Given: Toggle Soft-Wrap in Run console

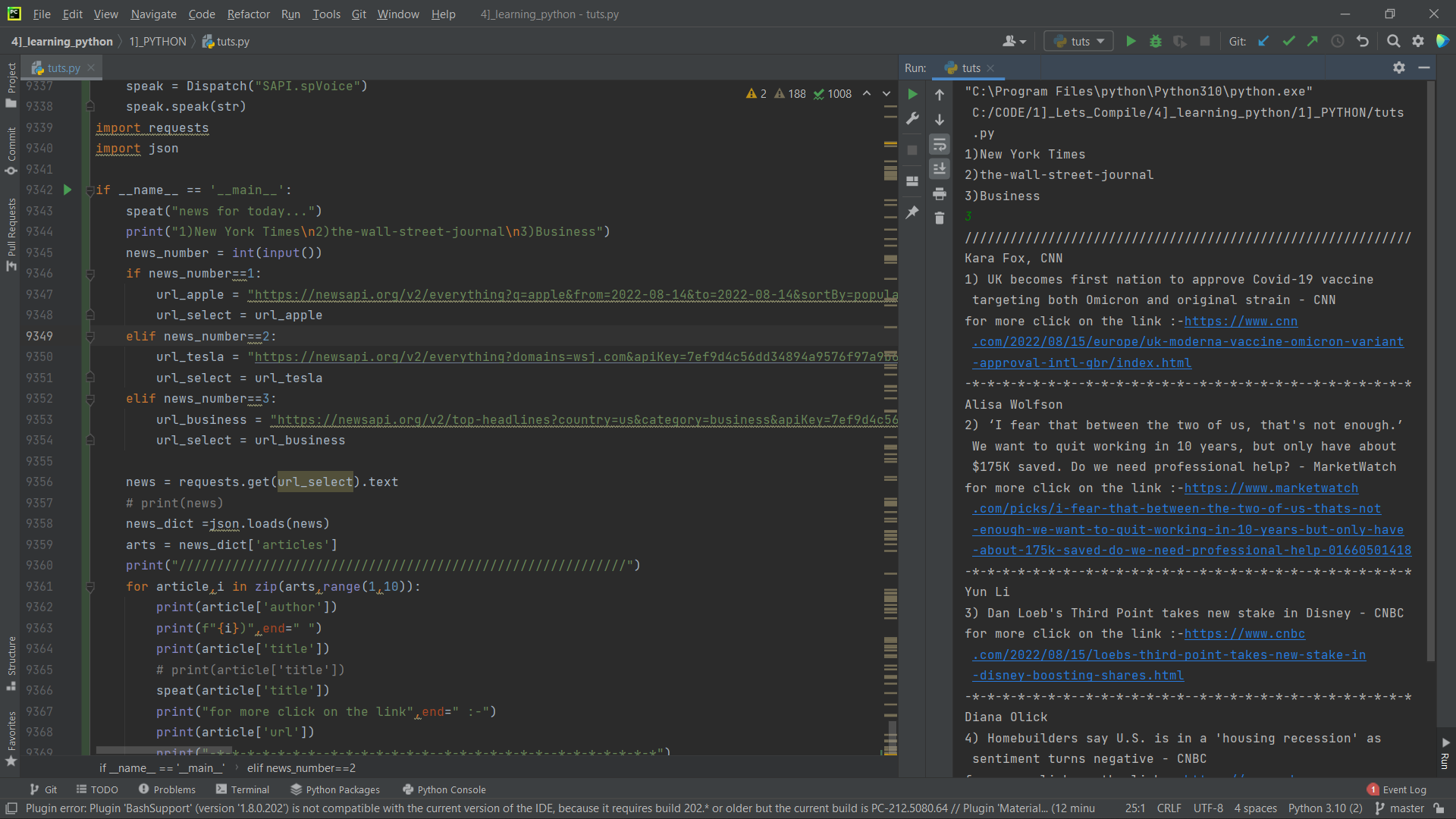Looking at the screenshot, I should click(x=940, y=144).
